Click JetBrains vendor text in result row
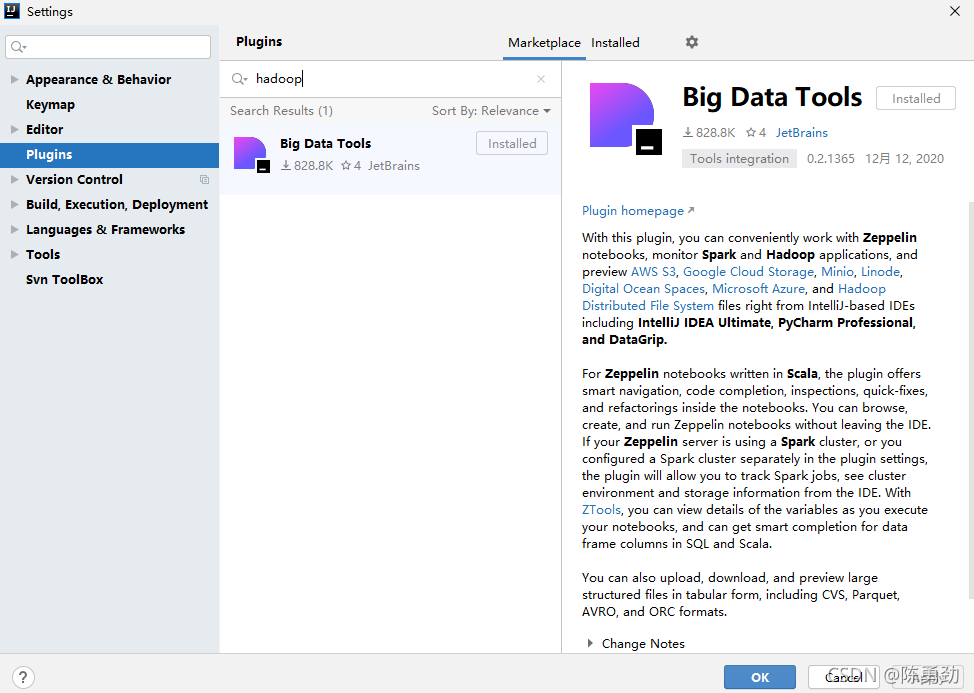The image size is (974, 693). tap(393, 166)
